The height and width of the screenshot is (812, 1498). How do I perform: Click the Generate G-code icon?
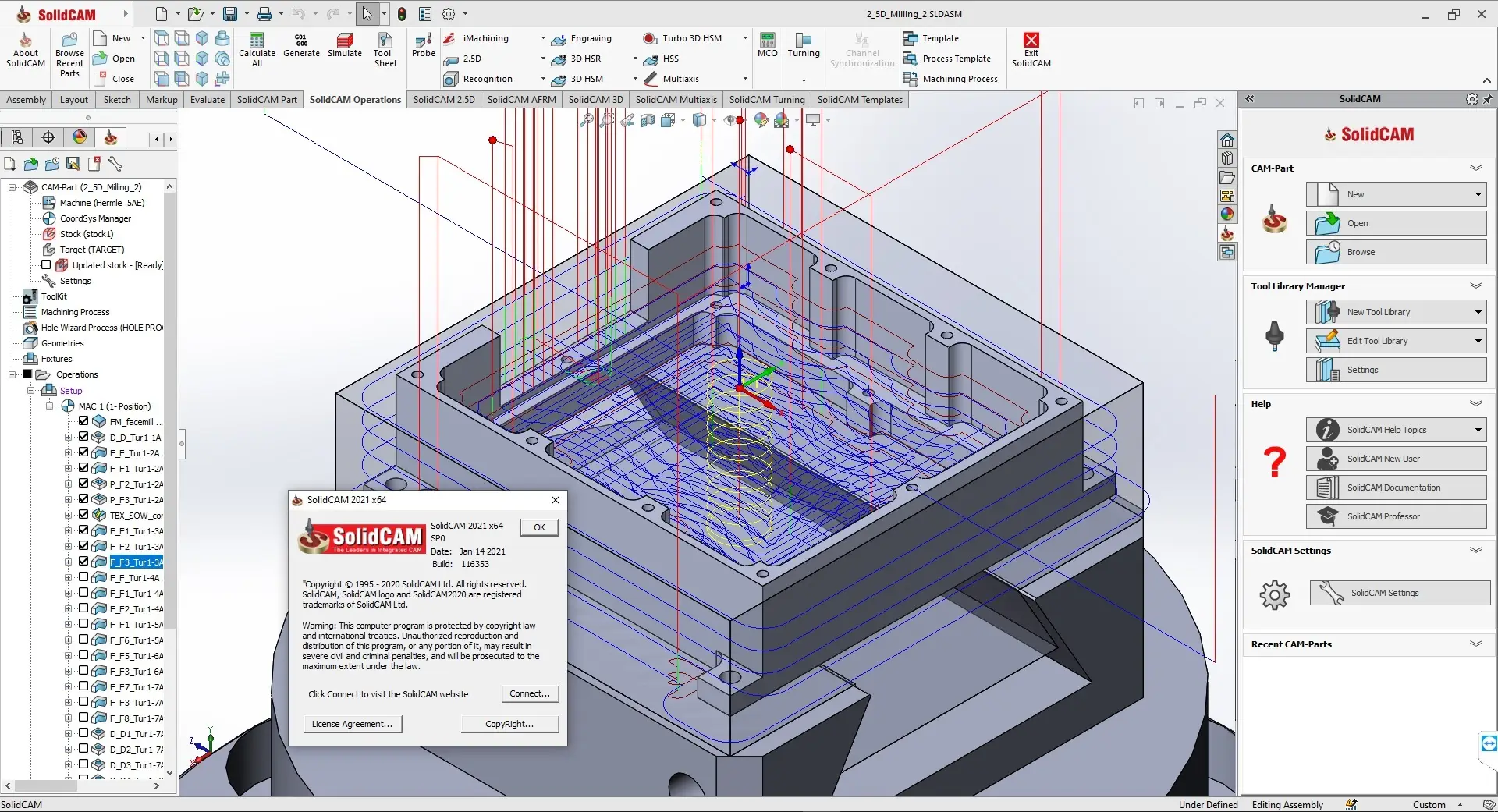[x=301, y=46]
